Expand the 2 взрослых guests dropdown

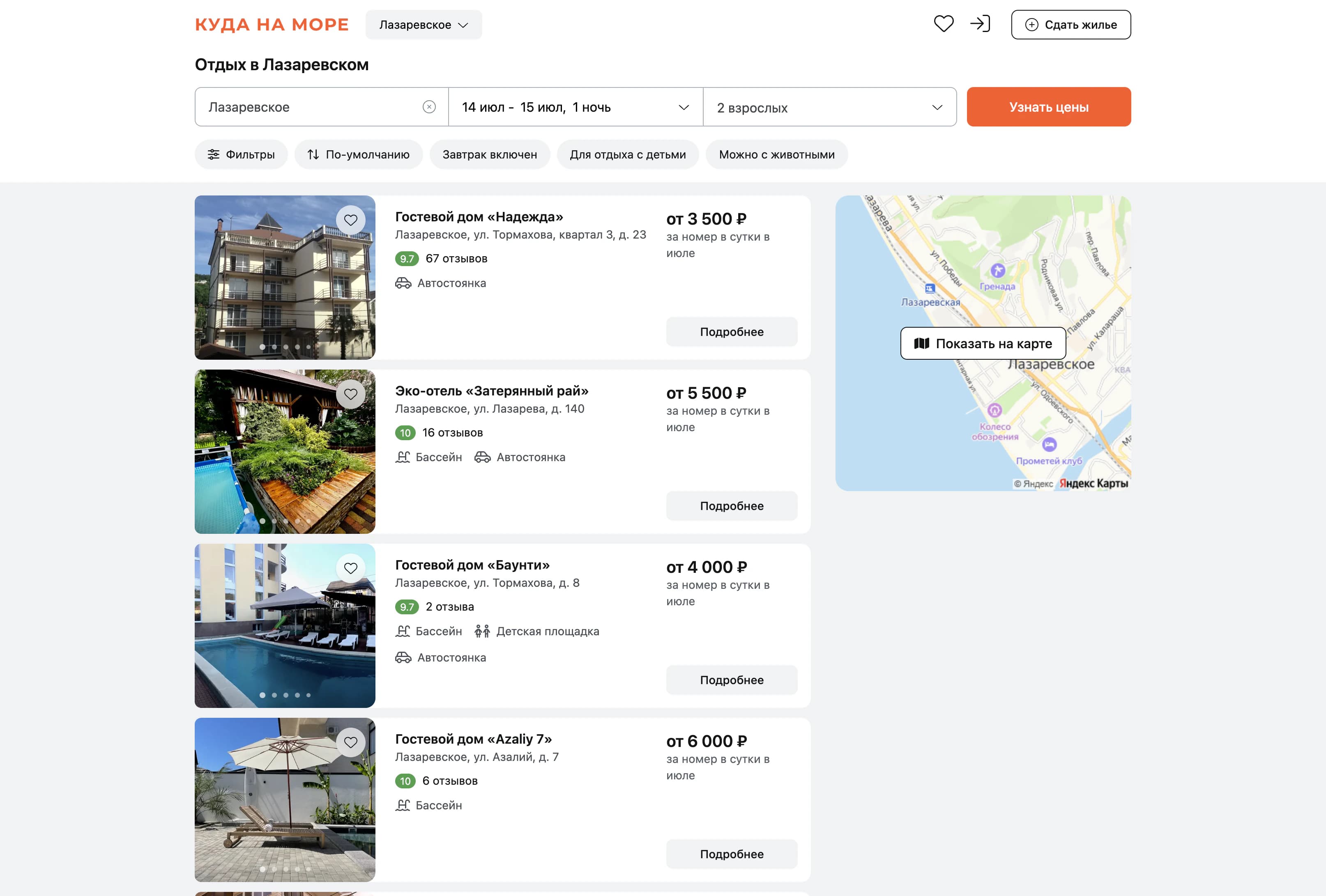click(830, 107)
